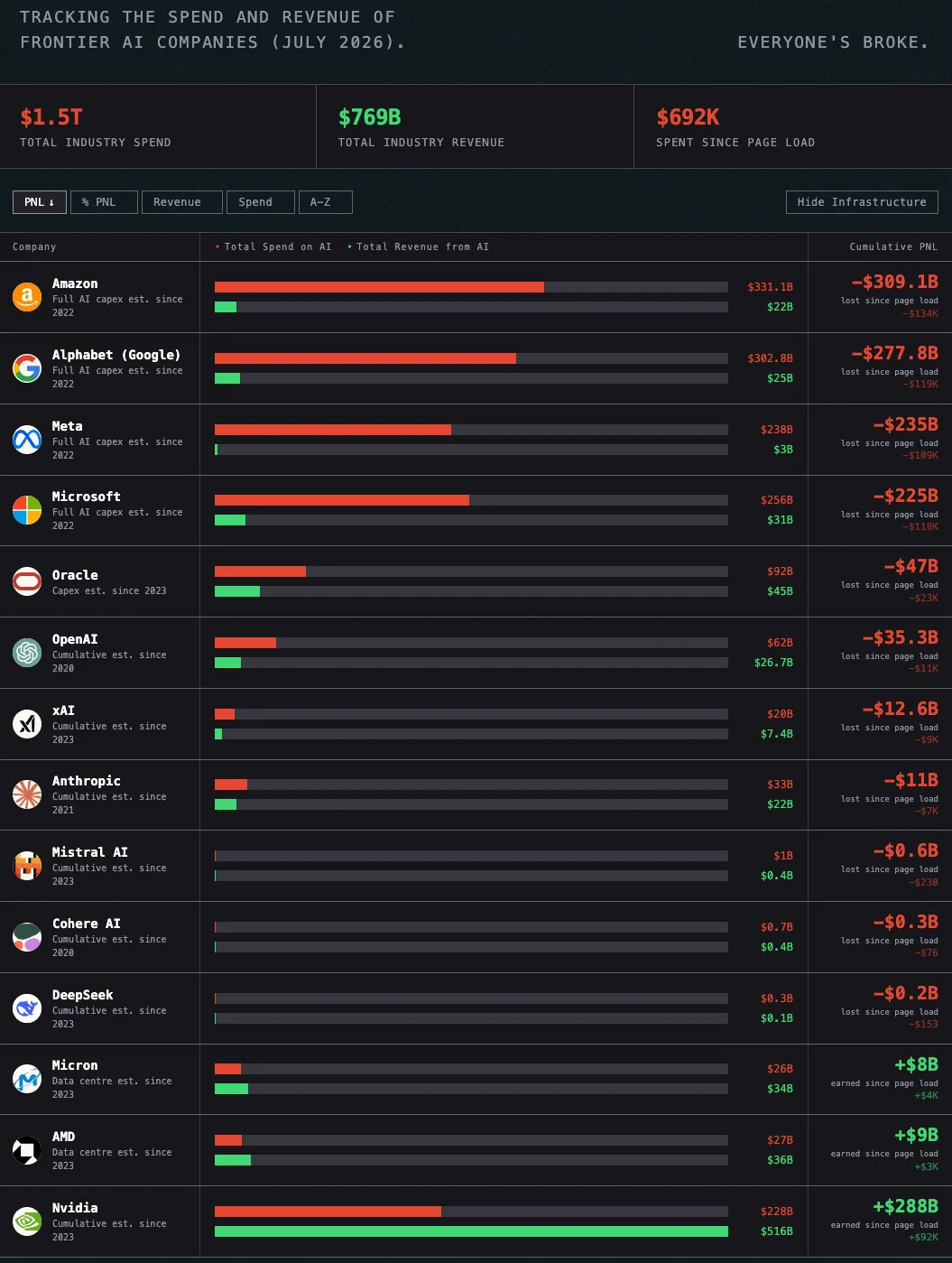Image resolution: width=952 pixels, height=1263 pixels.
Task: Click OpenAI's $26.7B revenue value
Action: (773, 663)
